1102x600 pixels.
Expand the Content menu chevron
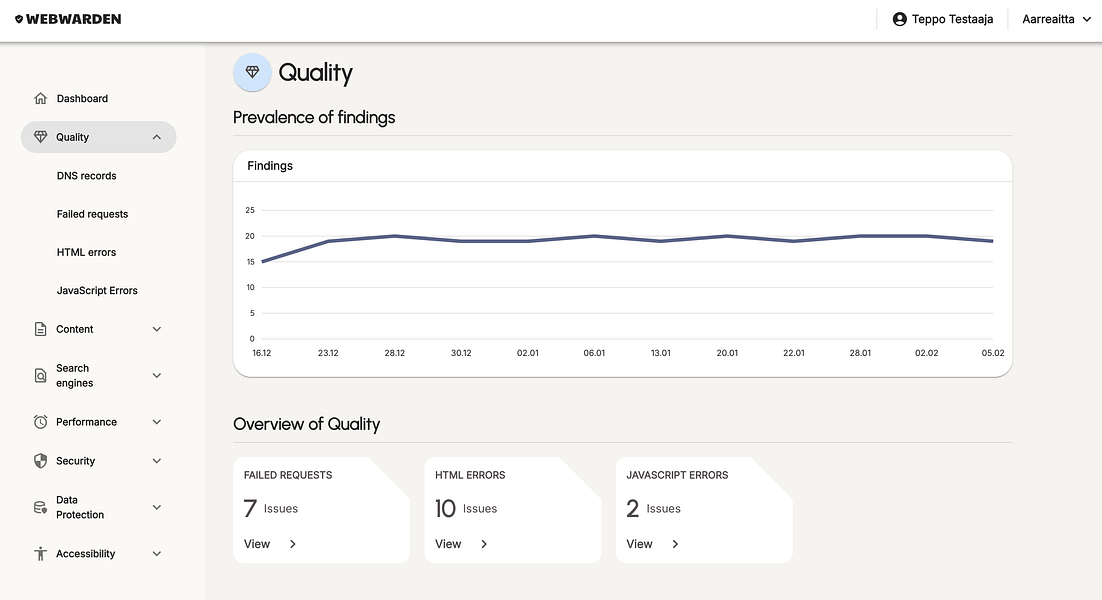tap(157, 329)
